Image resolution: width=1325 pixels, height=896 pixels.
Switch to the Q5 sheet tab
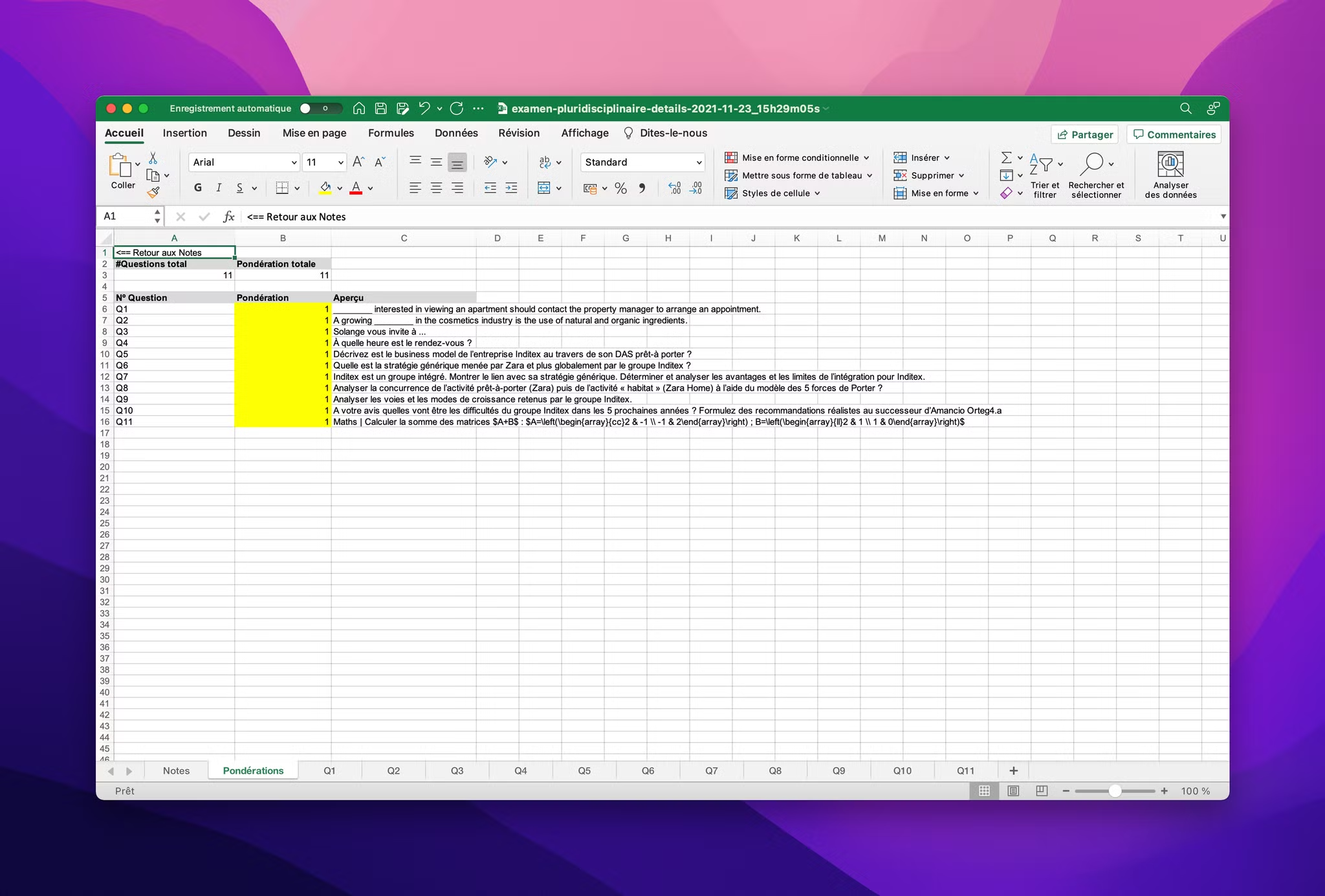584,770
